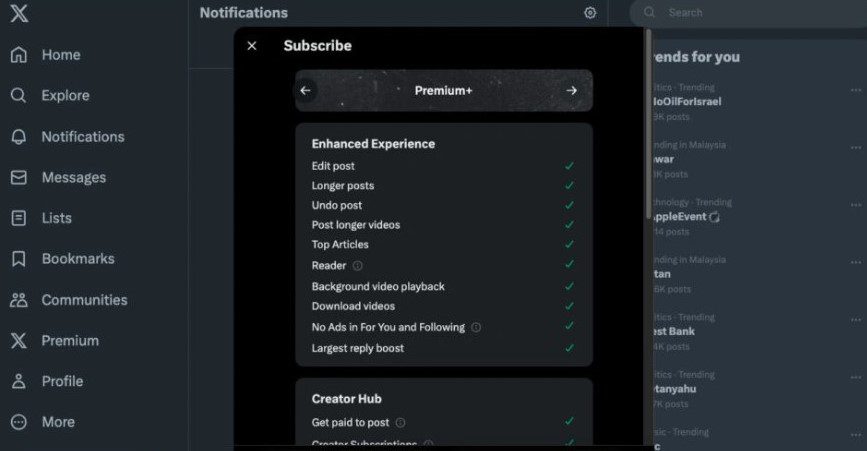Click the X logo in the sidebar
The height and width of the screenshot is (451, 867).
point(19,12)
